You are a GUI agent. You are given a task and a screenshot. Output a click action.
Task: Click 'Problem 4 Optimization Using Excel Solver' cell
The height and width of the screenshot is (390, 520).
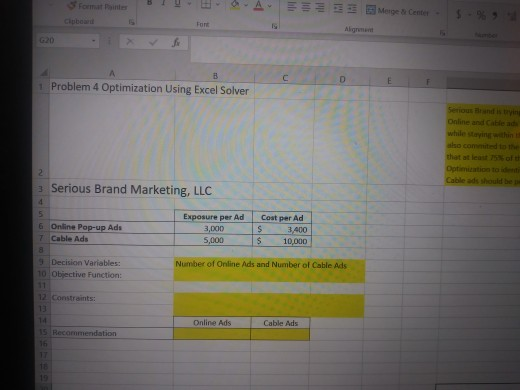[150, 89]
